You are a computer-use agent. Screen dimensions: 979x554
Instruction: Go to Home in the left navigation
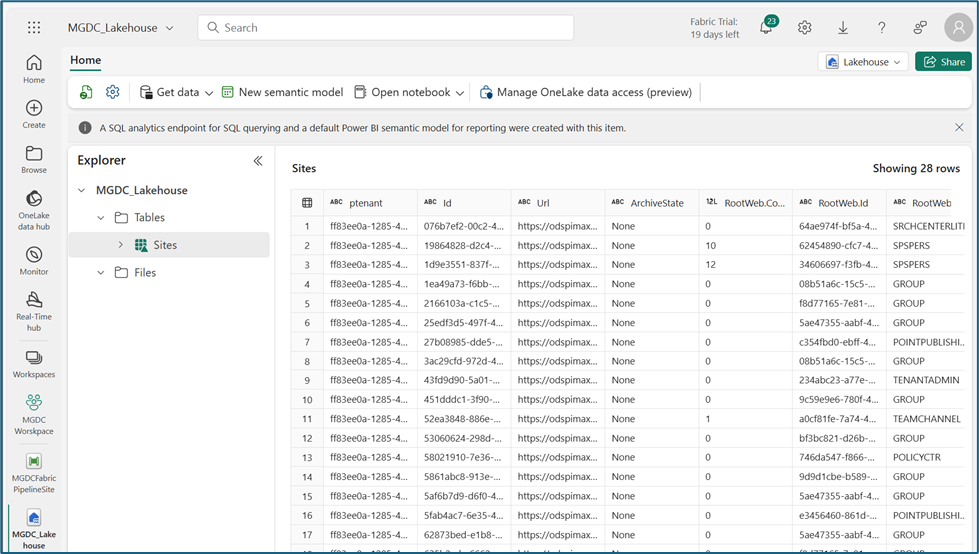coord(34,69)
